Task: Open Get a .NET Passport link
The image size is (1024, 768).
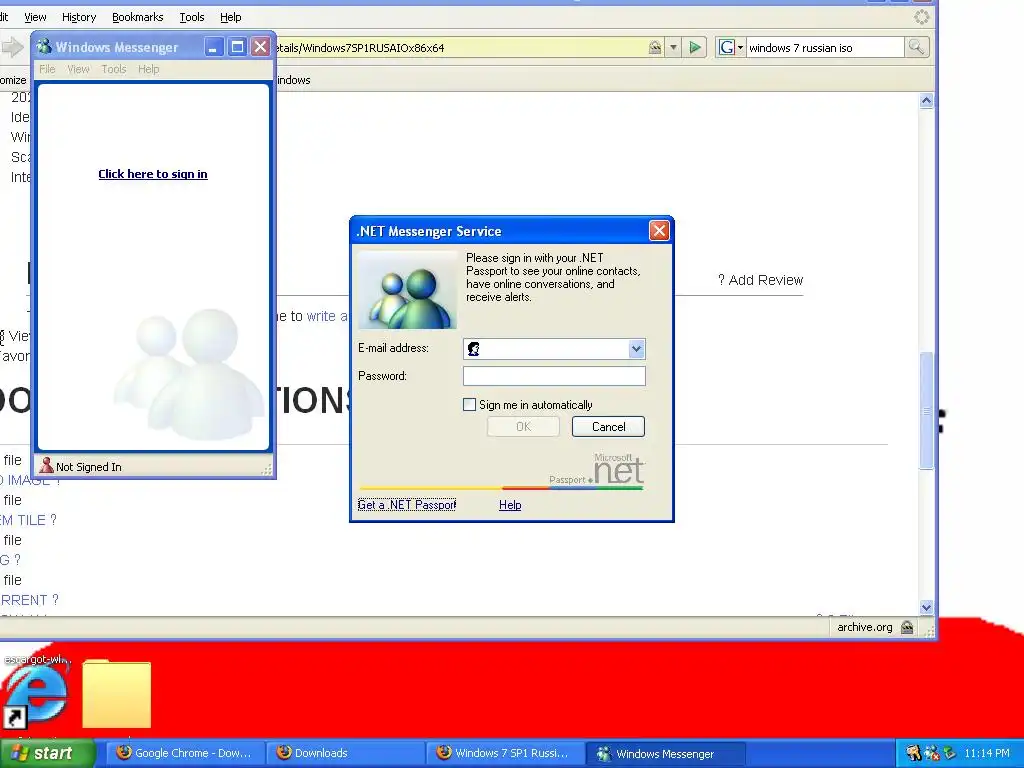Action: click(x=406, y=505)
